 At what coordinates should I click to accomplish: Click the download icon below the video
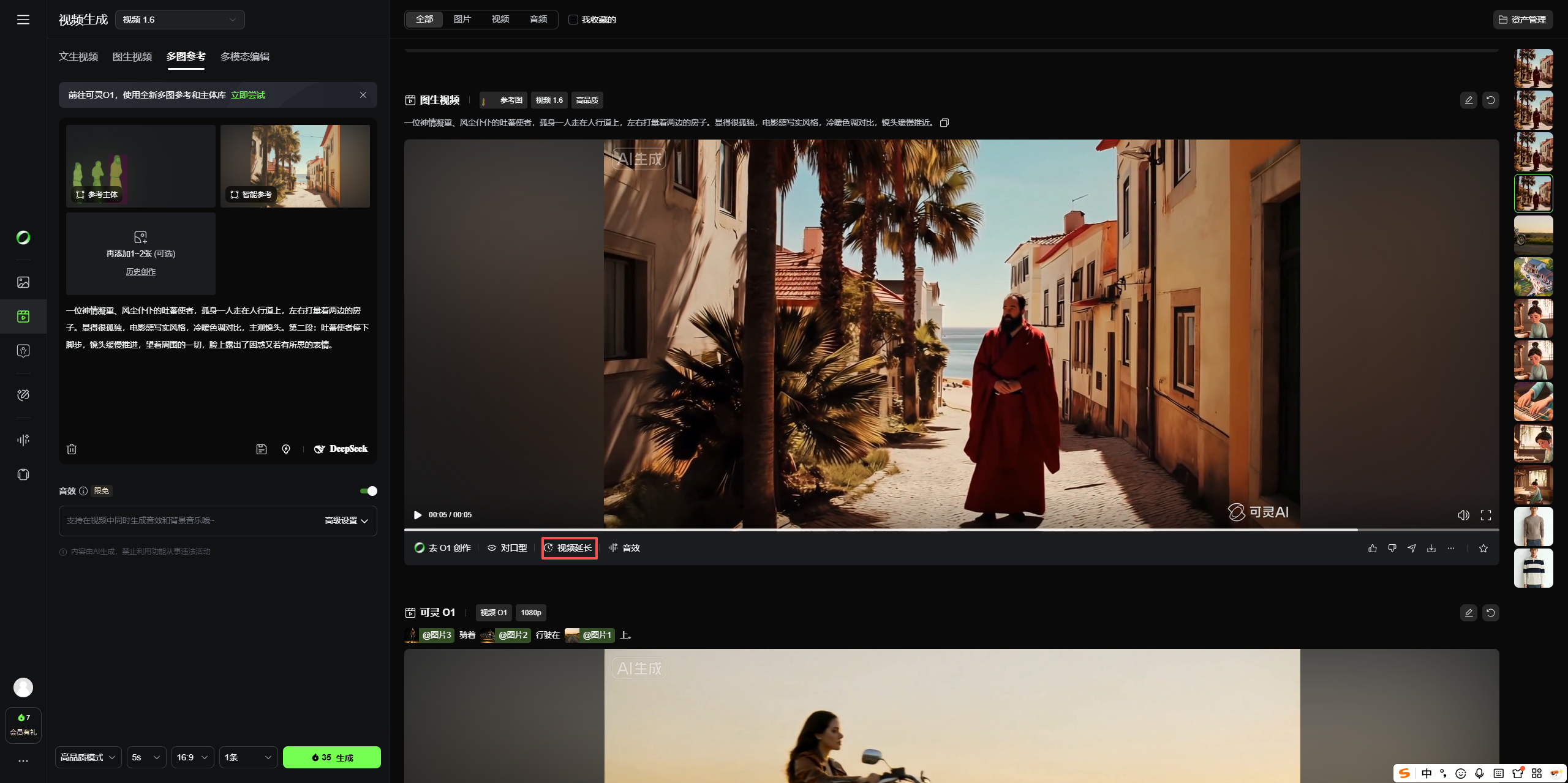[1431, 548]
